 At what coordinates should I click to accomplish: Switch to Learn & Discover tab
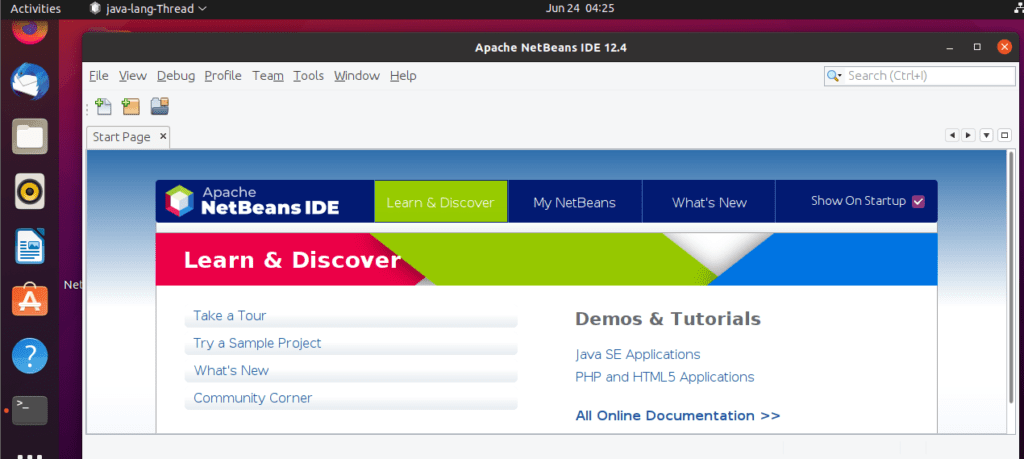441,202
